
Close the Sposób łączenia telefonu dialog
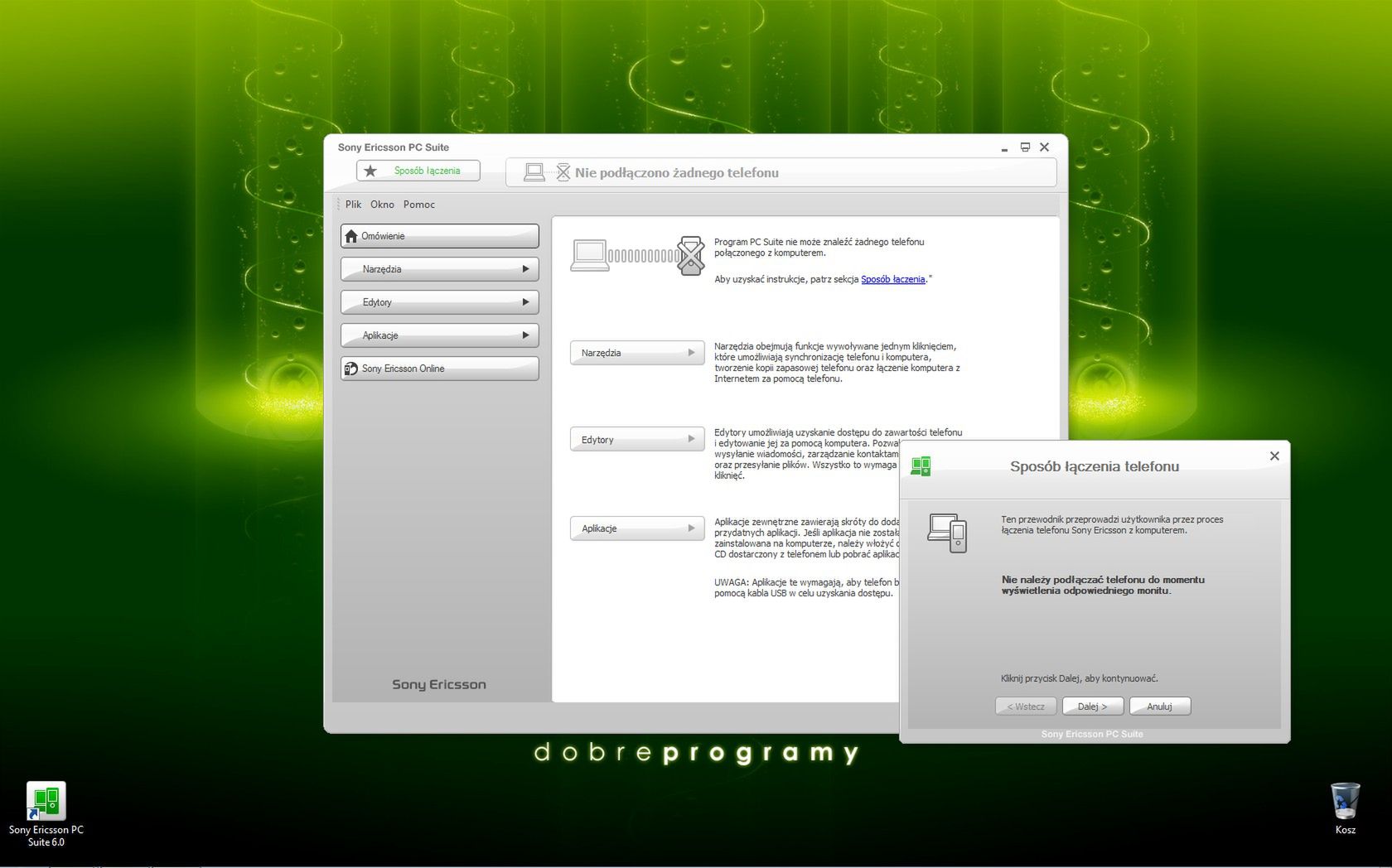tap(1274, 456)
